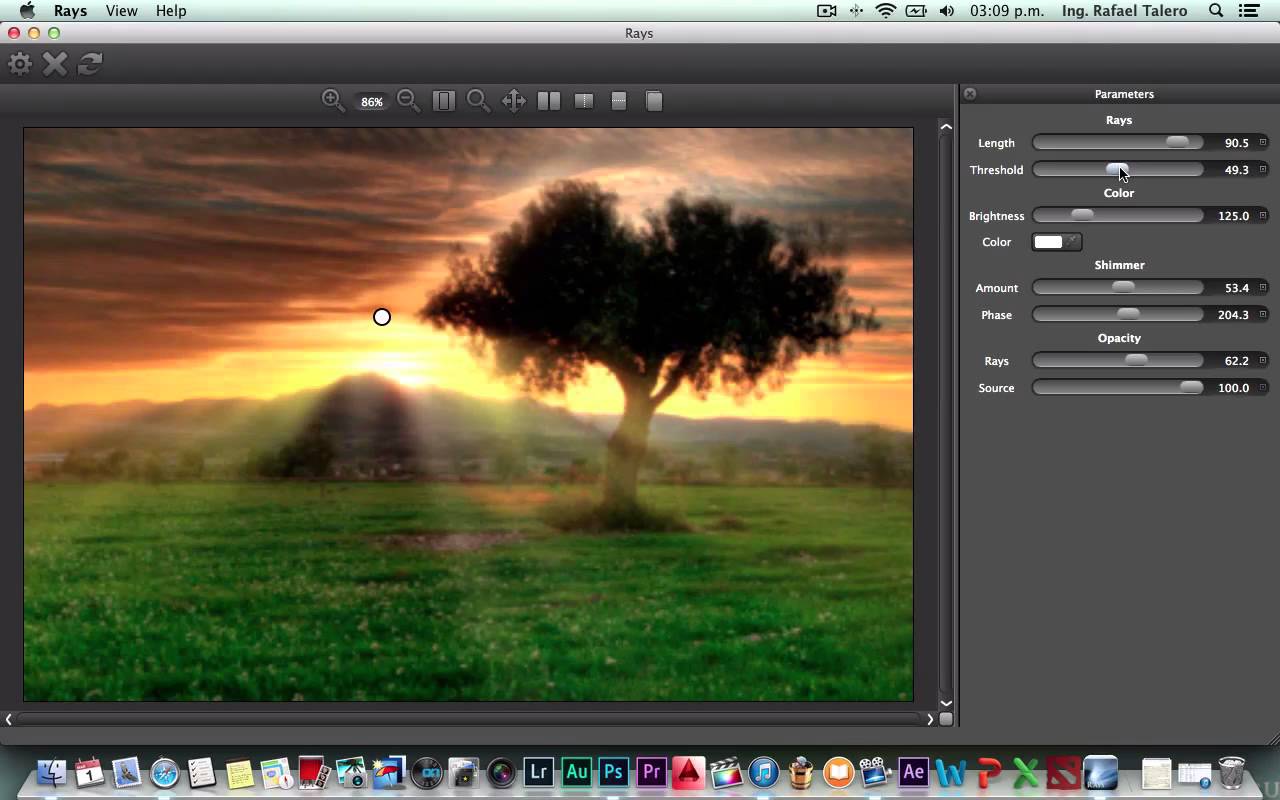Screen dimensions: 1280x800
Task: Click the horizontal scrollbar left arrow
Action: [x=9, y=718]
